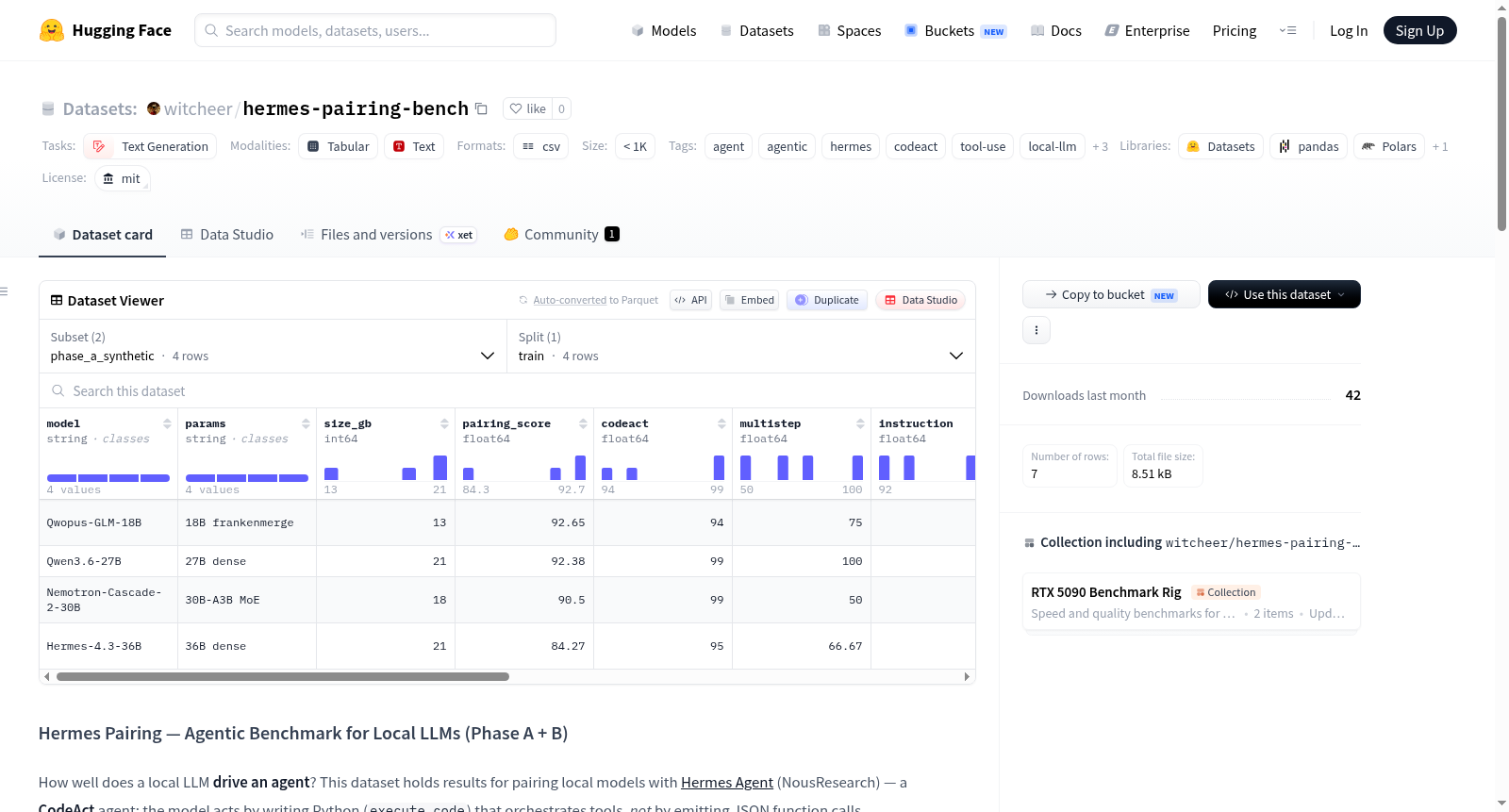
Task: Filter size by the < 1K tag
Action: point(635,146)
